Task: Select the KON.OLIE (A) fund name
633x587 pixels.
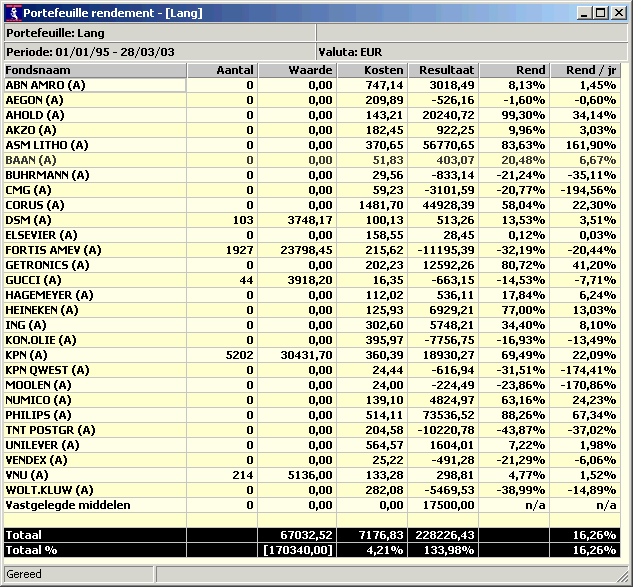Action: (x=41, y=340)
